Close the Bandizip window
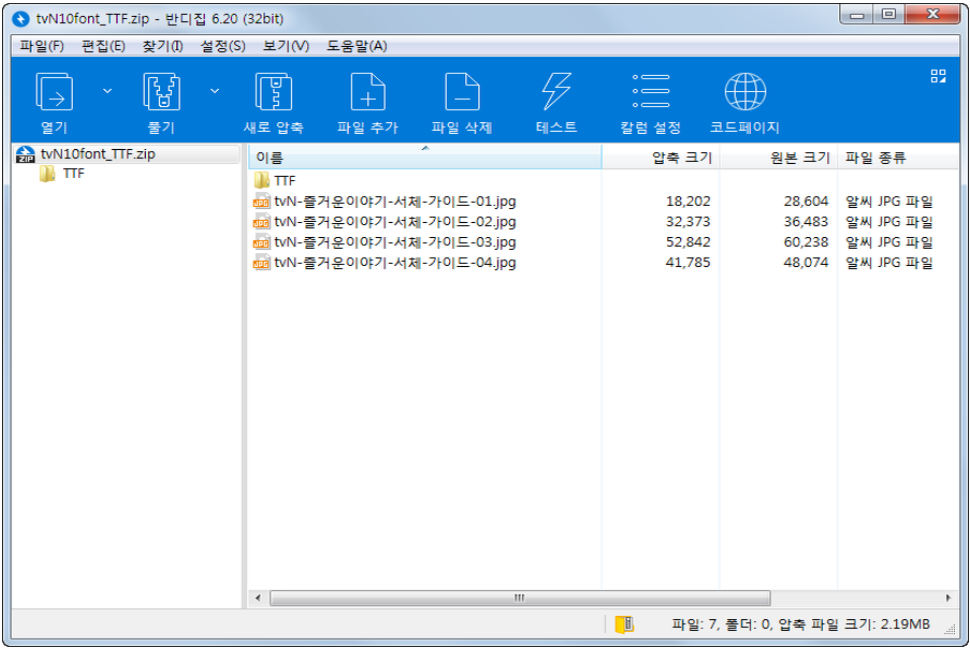 click(934, 15)
